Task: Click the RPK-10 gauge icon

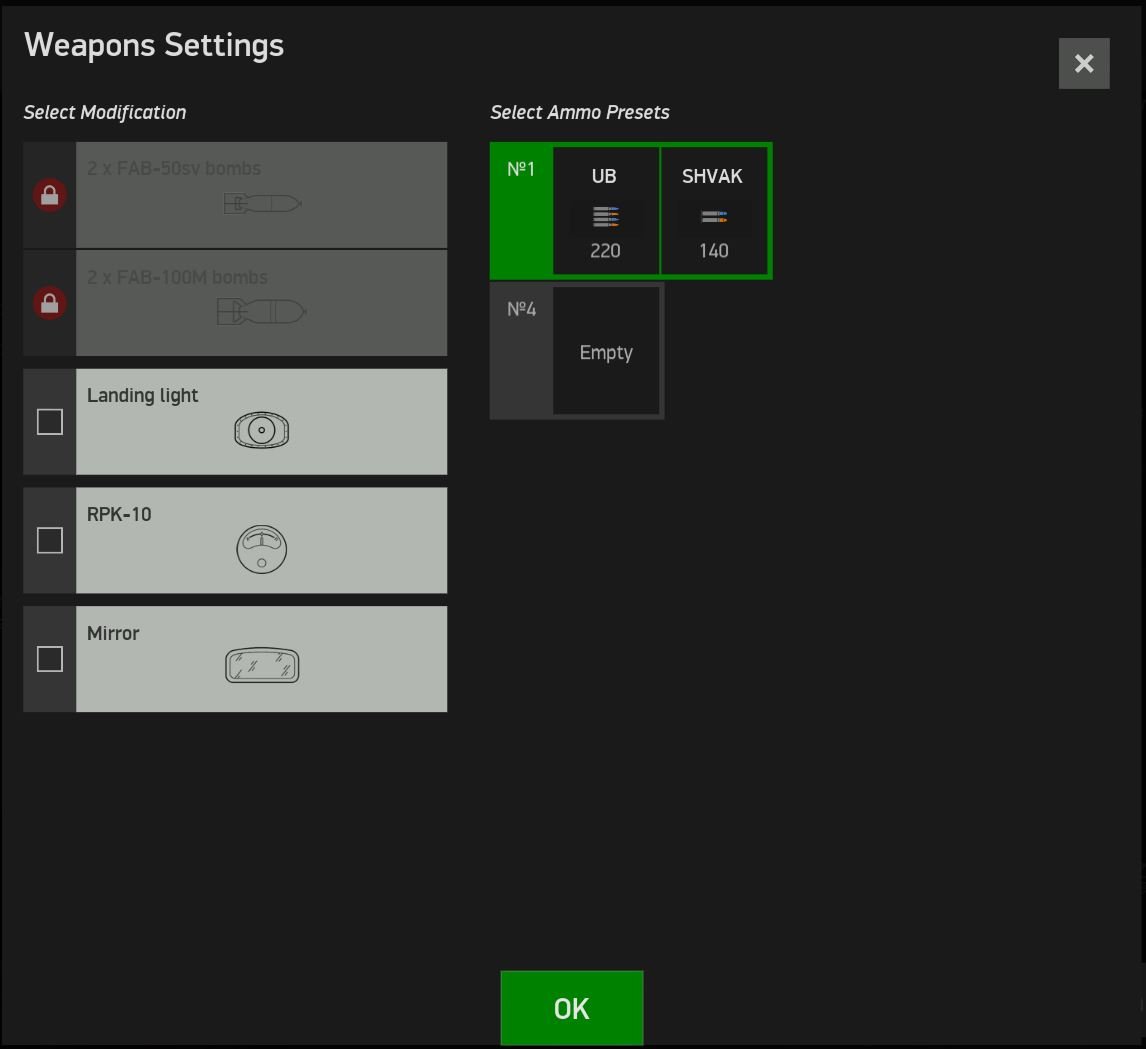Action: click(x=261, y=549)
